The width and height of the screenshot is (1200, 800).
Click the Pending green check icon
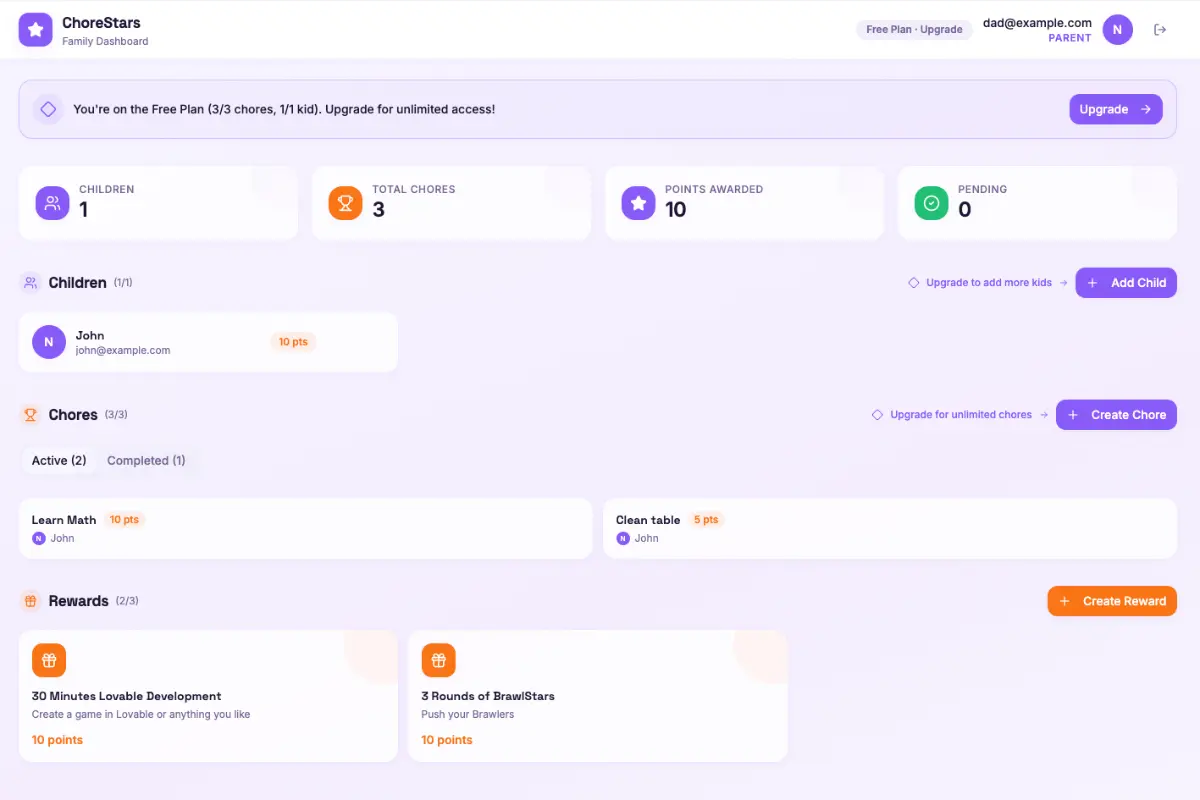pos(931,203)
